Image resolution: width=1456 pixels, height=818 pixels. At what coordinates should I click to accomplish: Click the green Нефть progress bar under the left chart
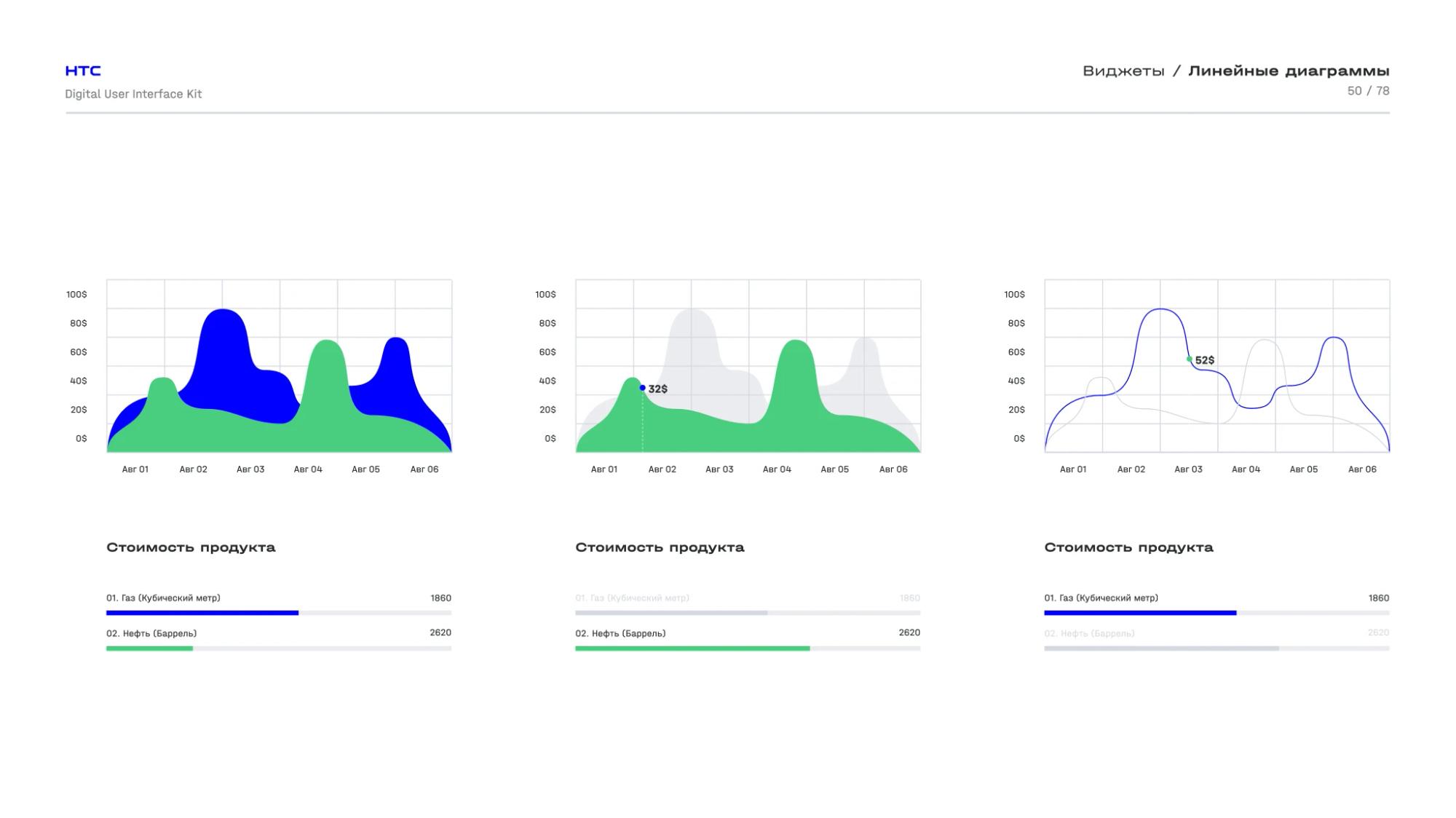[149, 648]
